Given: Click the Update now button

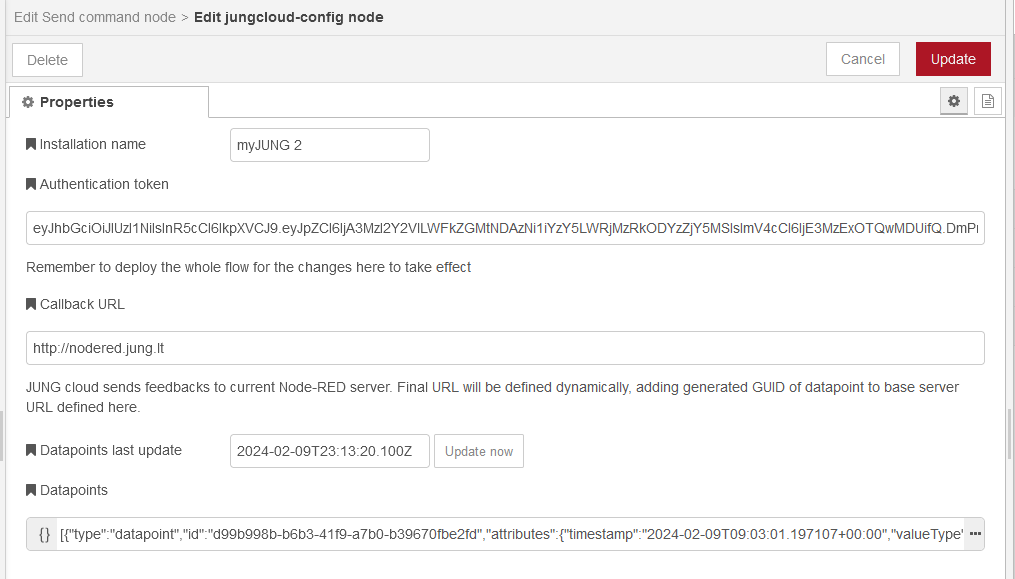Looking at the screenshot, I should coord(478,451).
